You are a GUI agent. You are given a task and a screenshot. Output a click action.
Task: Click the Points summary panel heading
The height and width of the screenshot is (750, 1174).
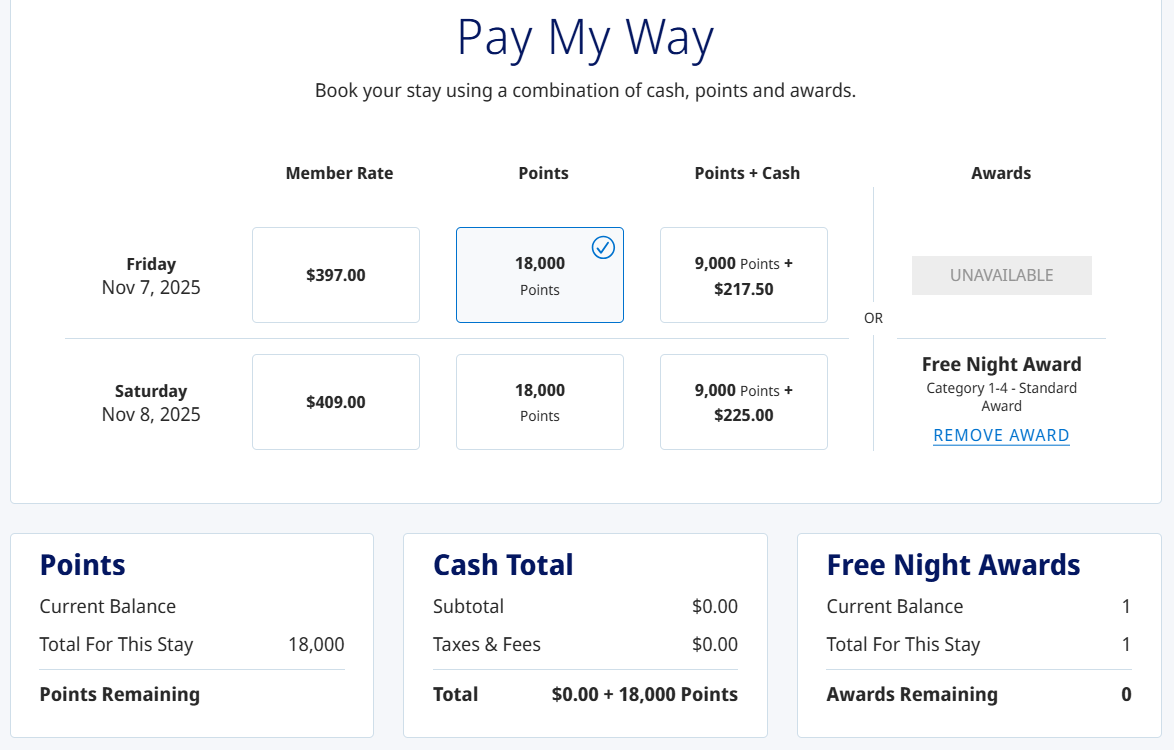coord(82,564)
